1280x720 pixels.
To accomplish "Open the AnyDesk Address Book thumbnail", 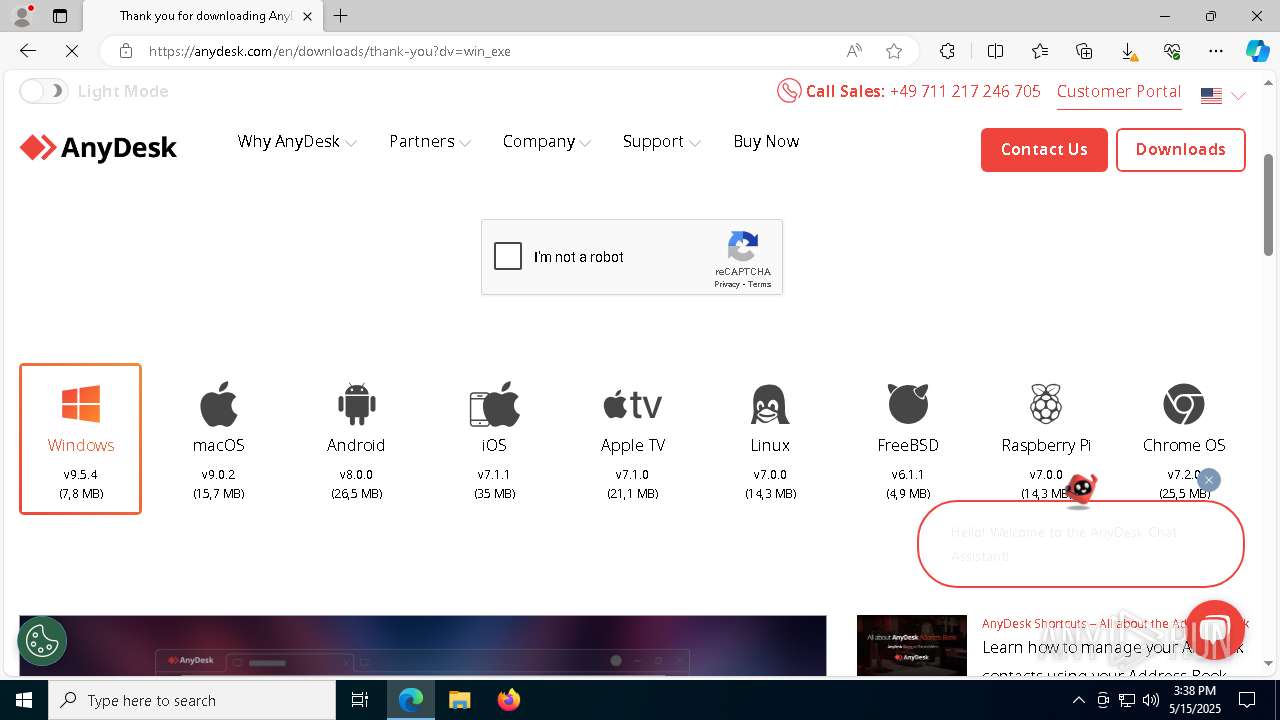I will click(912, 645).
